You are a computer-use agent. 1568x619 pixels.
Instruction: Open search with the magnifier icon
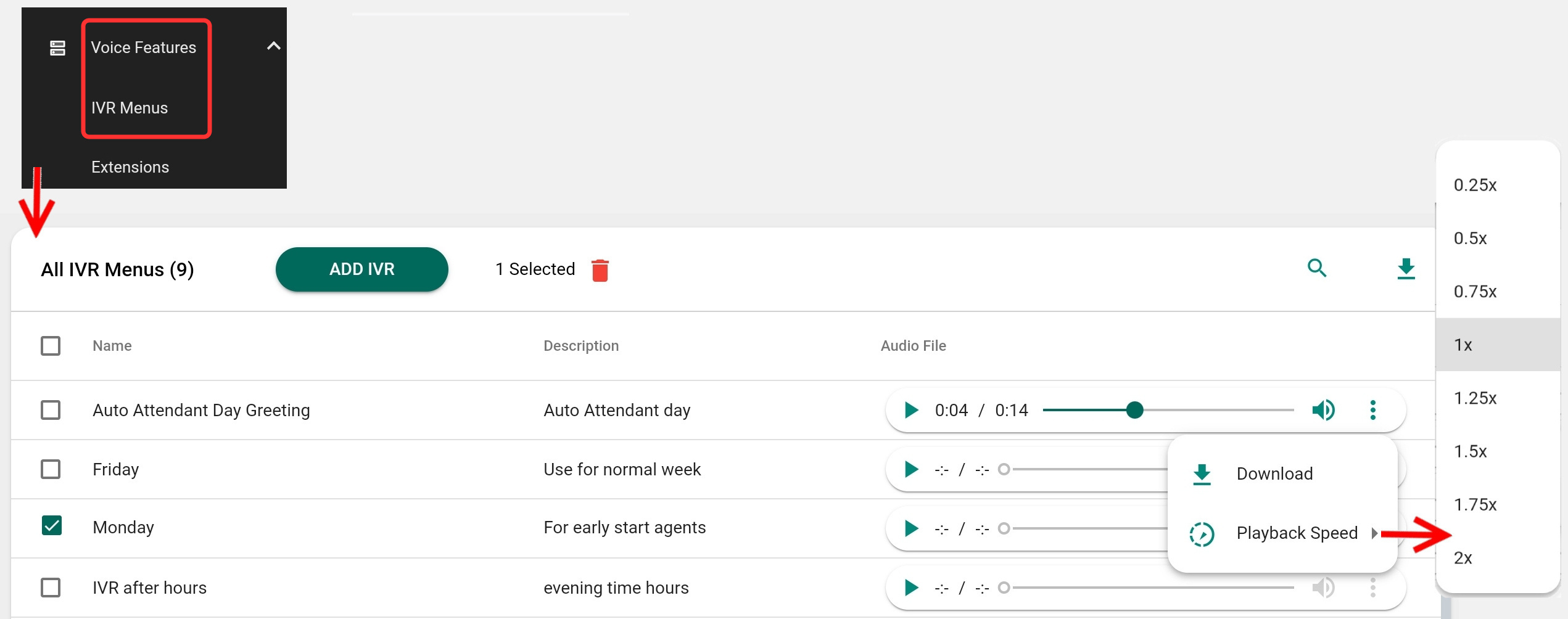(x=1317, y=269)
